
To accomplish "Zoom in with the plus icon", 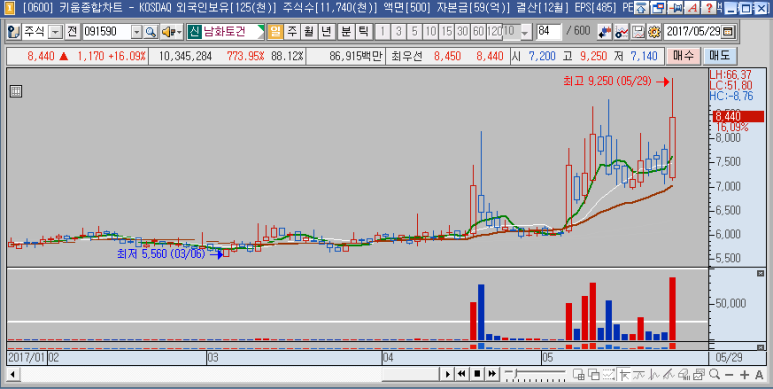I will 744,375.
